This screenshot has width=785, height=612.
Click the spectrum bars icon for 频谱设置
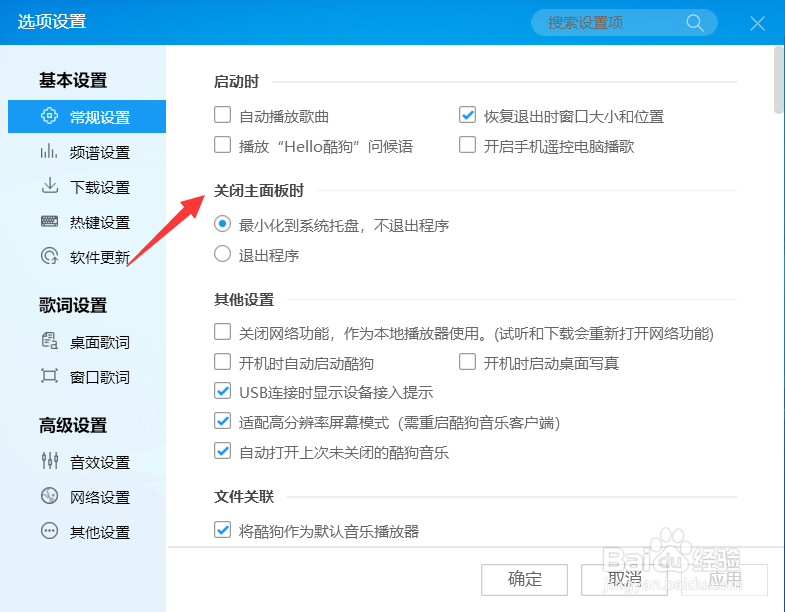pyautogui.click(x=49, y=151)
